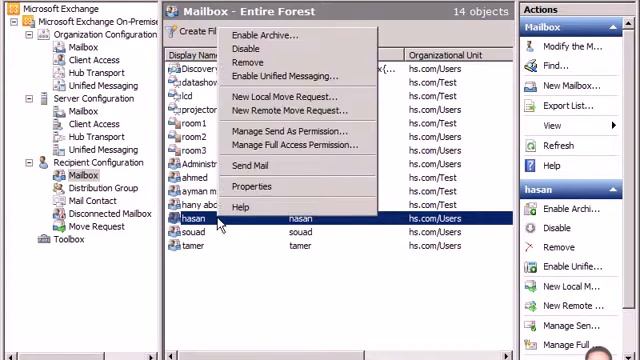Click the Server Configuration server icon
The width and height of the screenshot is (640, 360).
pyautogui.click(x=44, y=98)
